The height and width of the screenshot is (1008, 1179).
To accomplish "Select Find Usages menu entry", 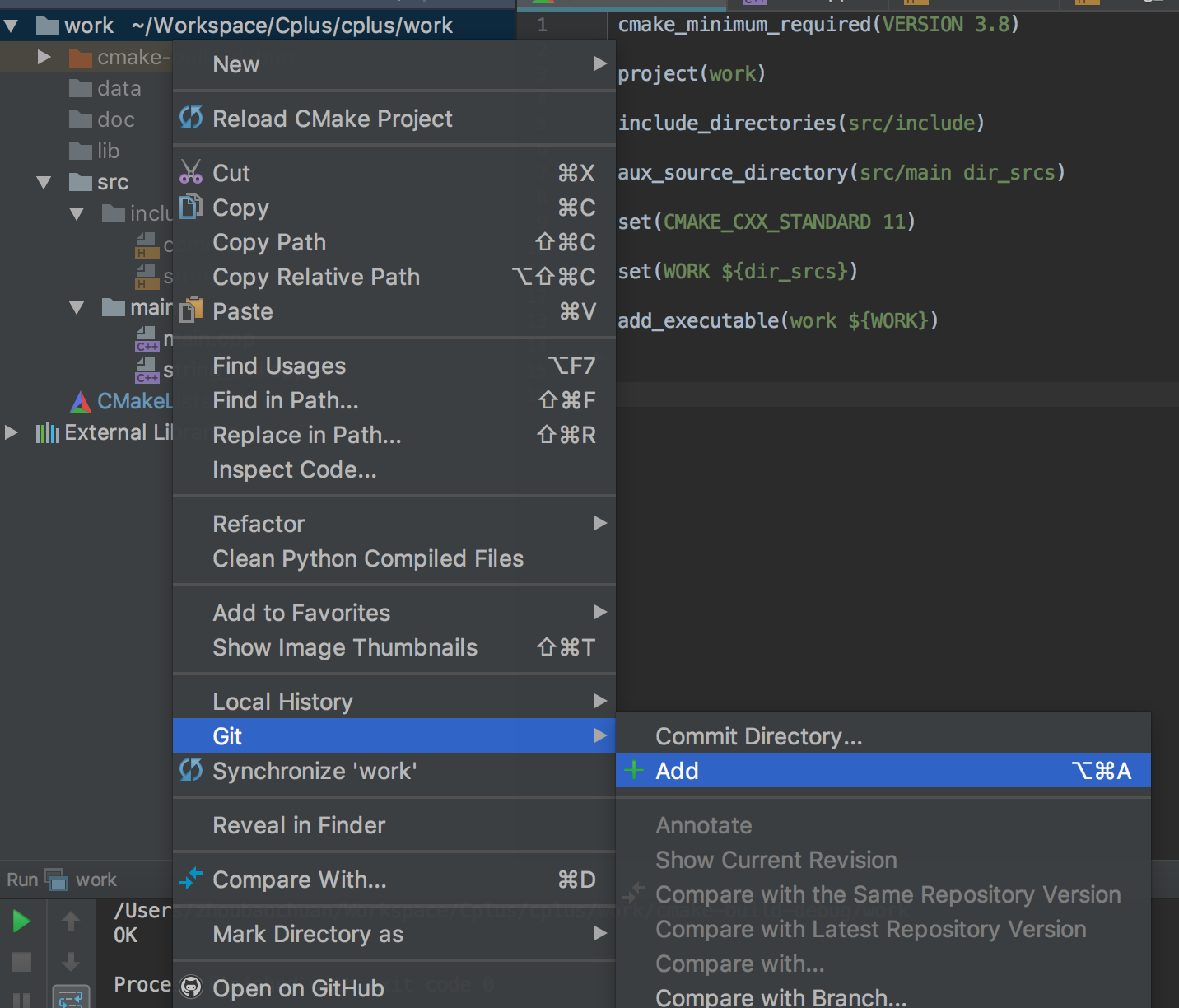I will tap(394, 366).
